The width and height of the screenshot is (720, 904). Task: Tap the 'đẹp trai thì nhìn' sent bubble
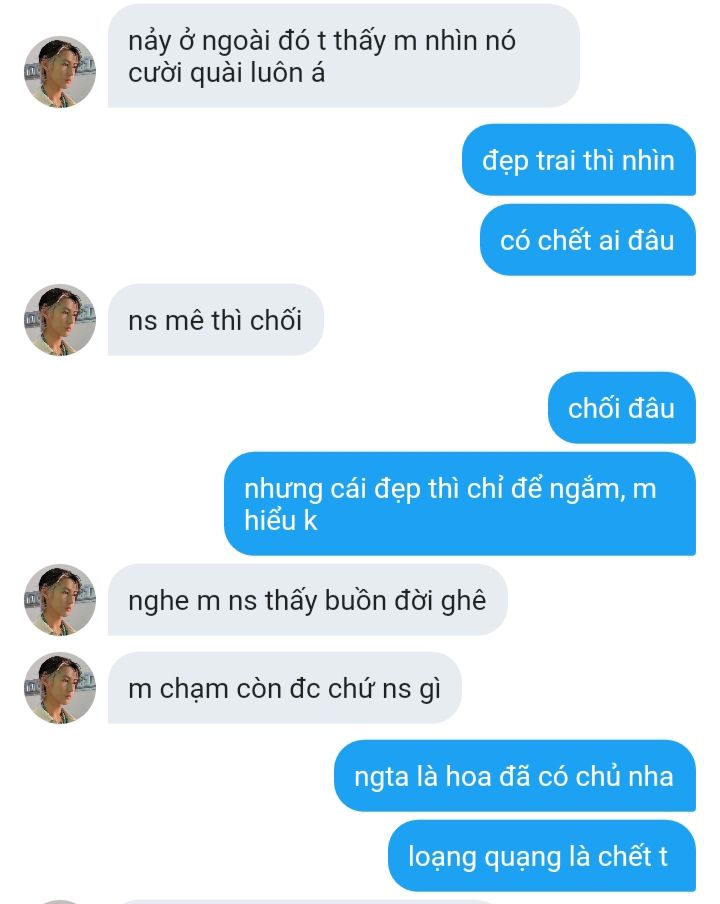coord(579,160)
